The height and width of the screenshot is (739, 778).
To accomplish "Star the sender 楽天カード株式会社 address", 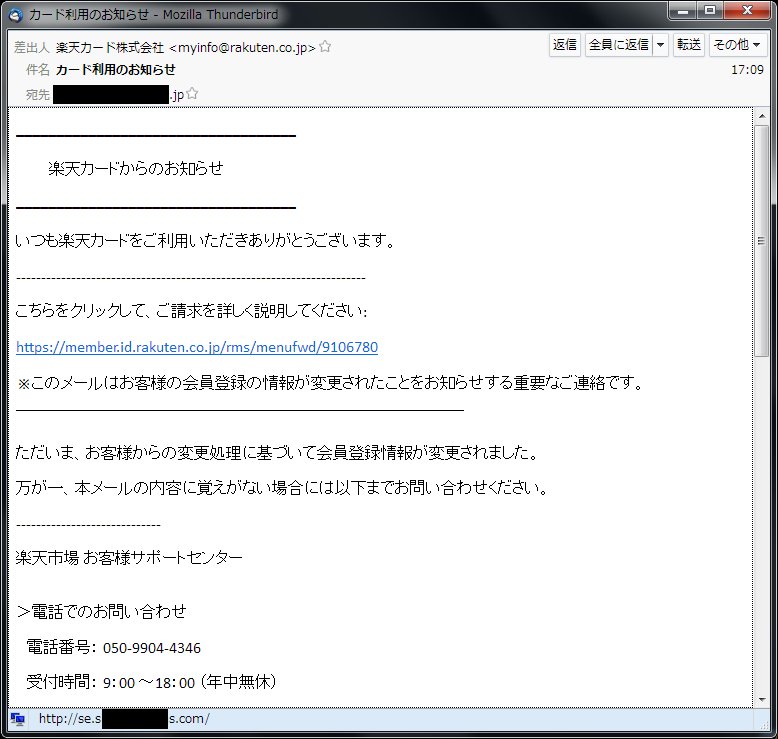I will (x=325, y=47).
